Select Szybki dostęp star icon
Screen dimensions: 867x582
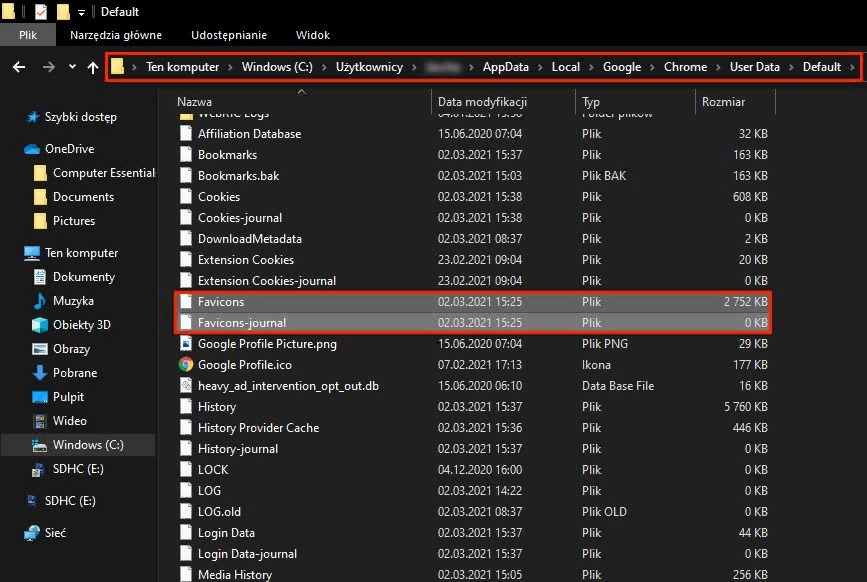coord(33,117)
